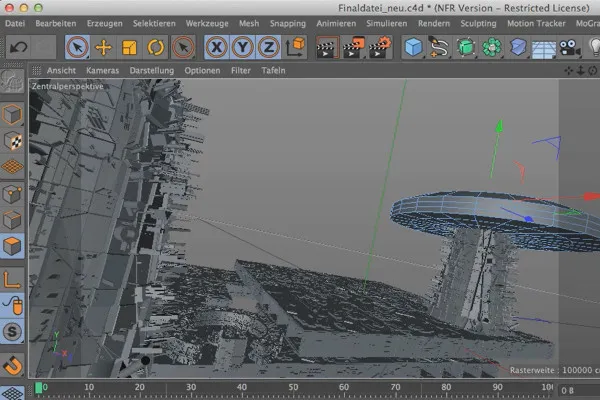Open the Selektieren menu
Screen dimensions: 600x400
[154, 23]
